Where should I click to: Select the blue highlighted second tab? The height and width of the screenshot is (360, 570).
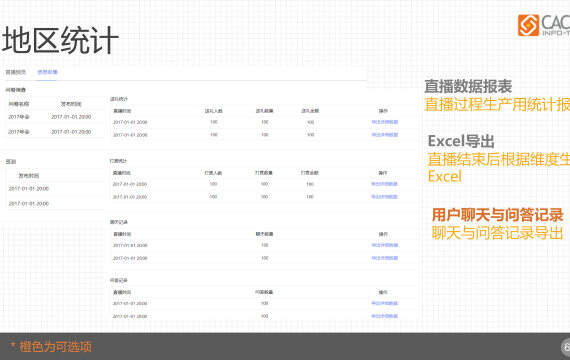tap(48, 72)
